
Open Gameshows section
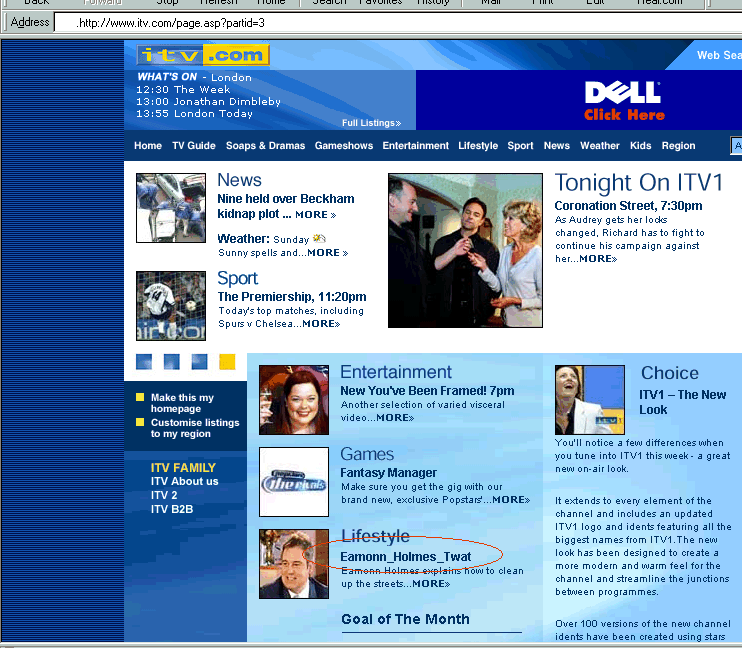click(x=344, y=146)
